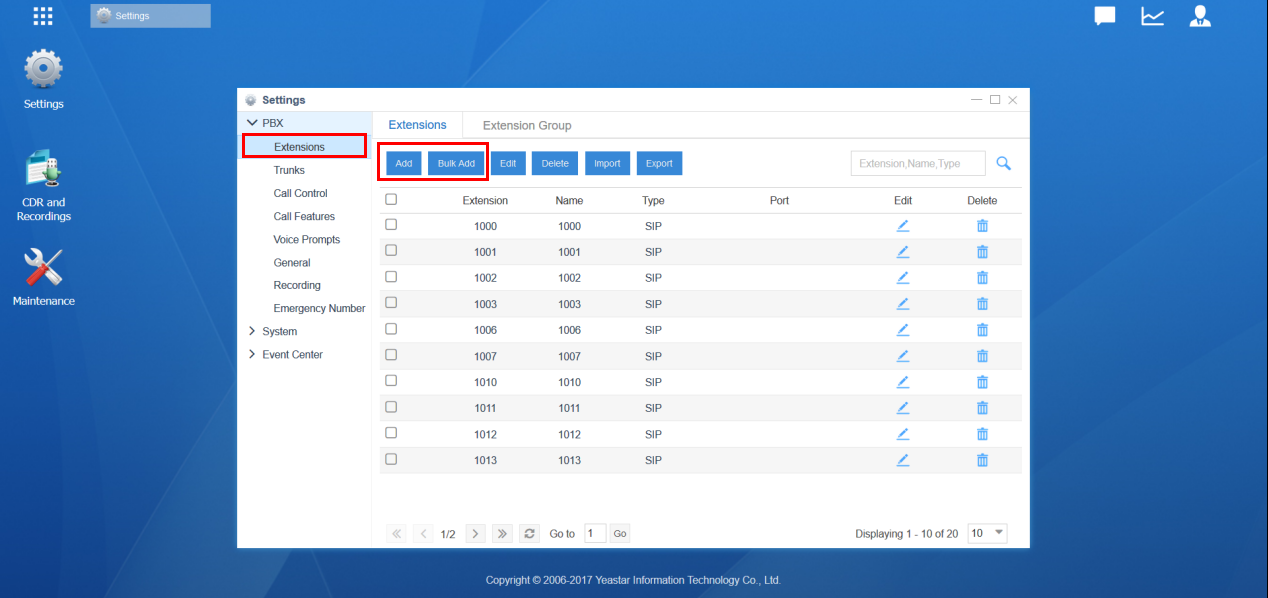Open CDR and Recordings desktop icon
Image resolution: width=1268 pixels, height=598 pixels.
[x=43, y=168]
